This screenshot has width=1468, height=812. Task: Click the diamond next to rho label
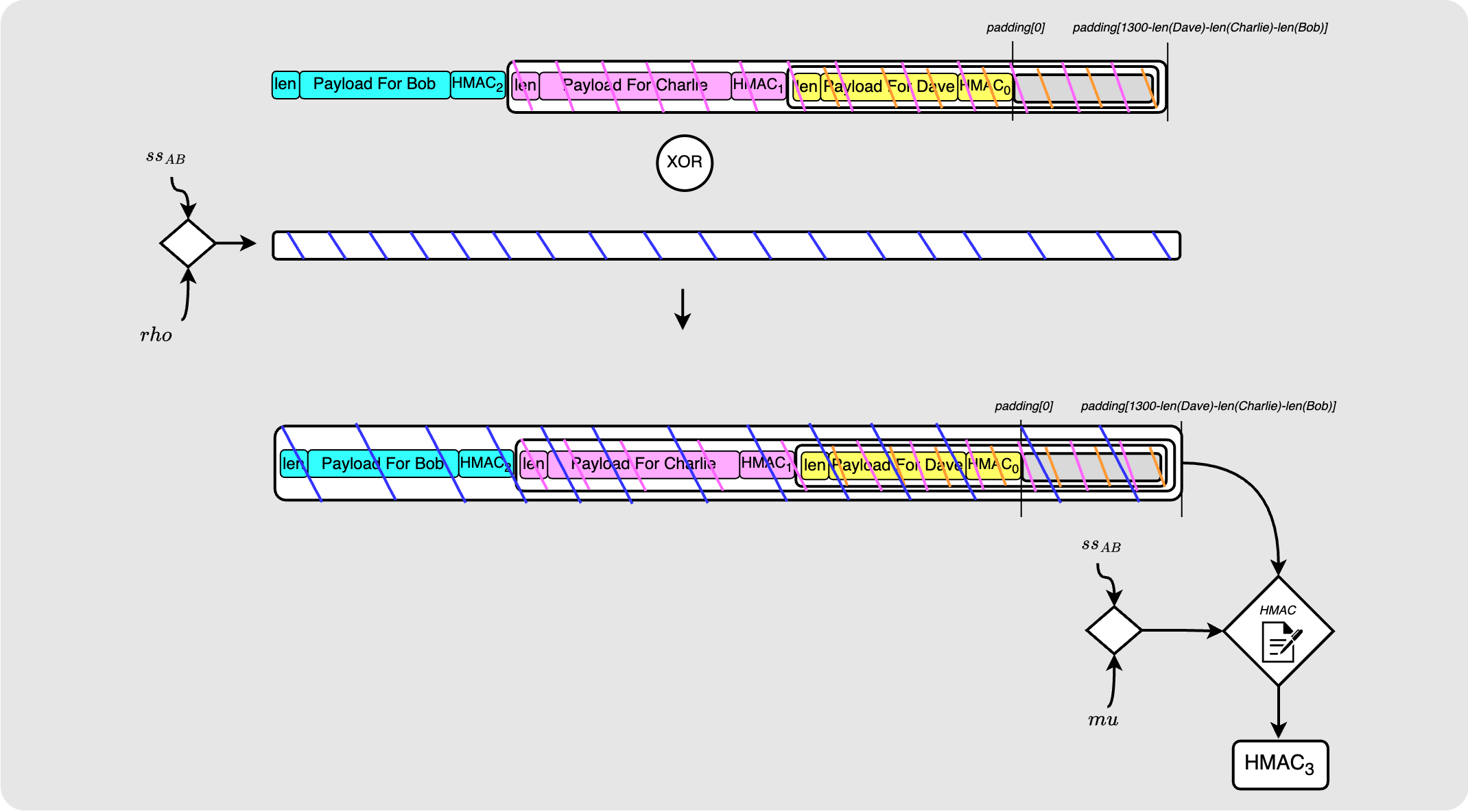point(188,243)
